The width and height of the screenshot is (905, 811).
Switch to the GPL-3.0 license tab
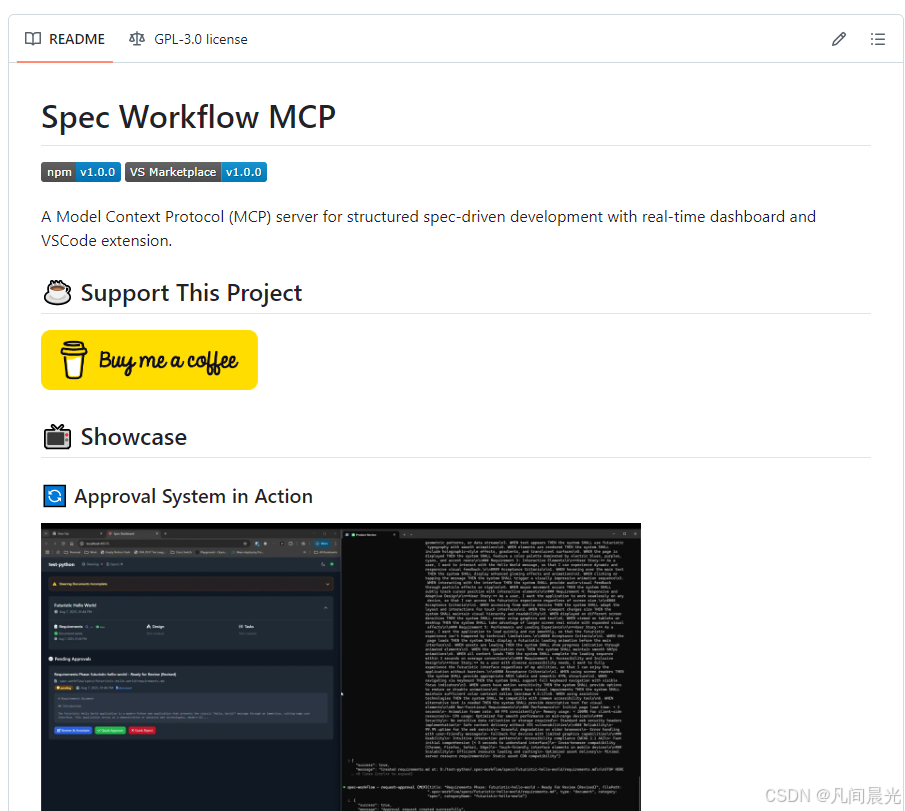[x=188, y=39]
